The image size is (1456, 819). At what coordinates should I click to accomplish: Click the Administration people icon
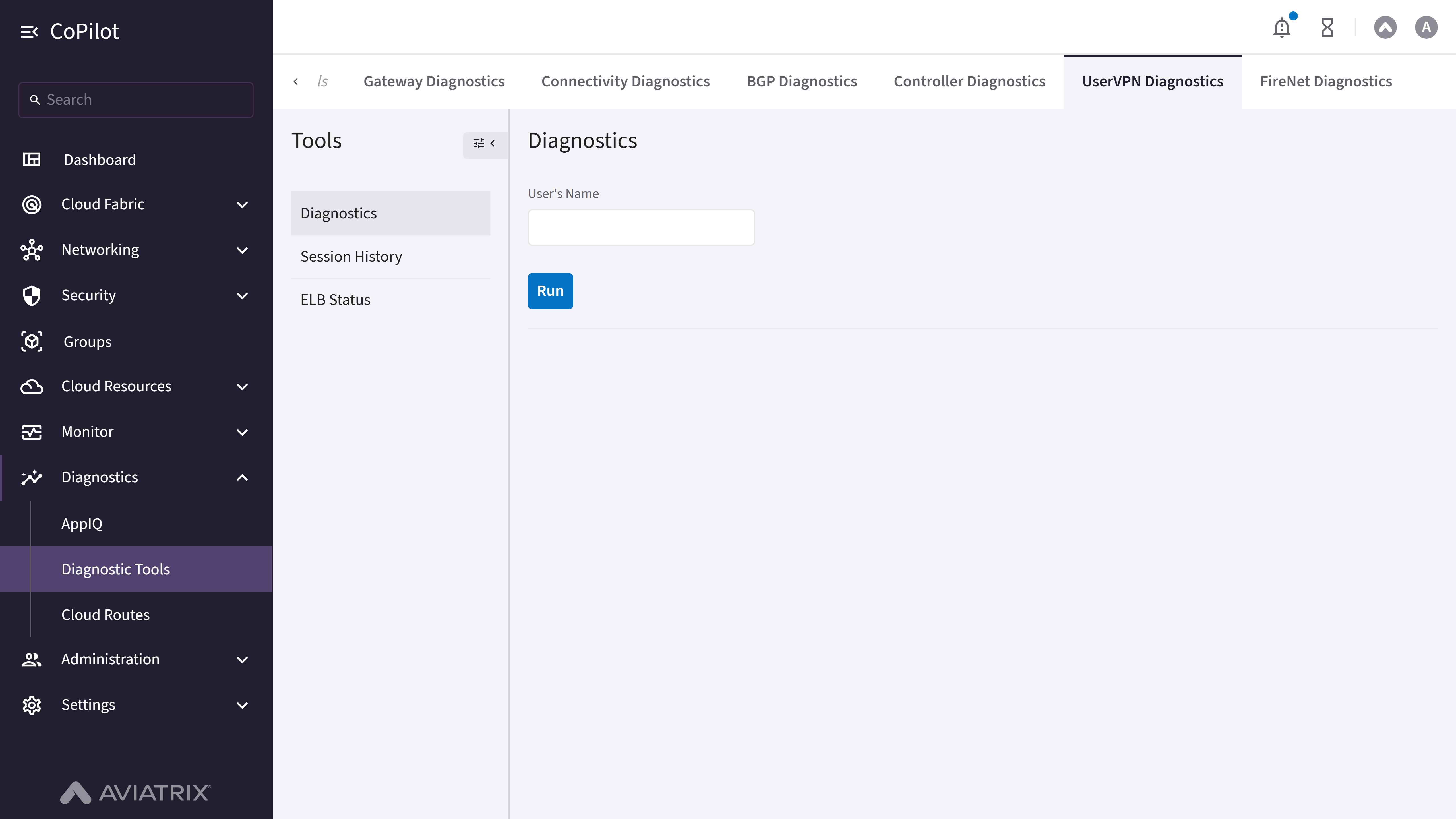(x=32, y=660)
